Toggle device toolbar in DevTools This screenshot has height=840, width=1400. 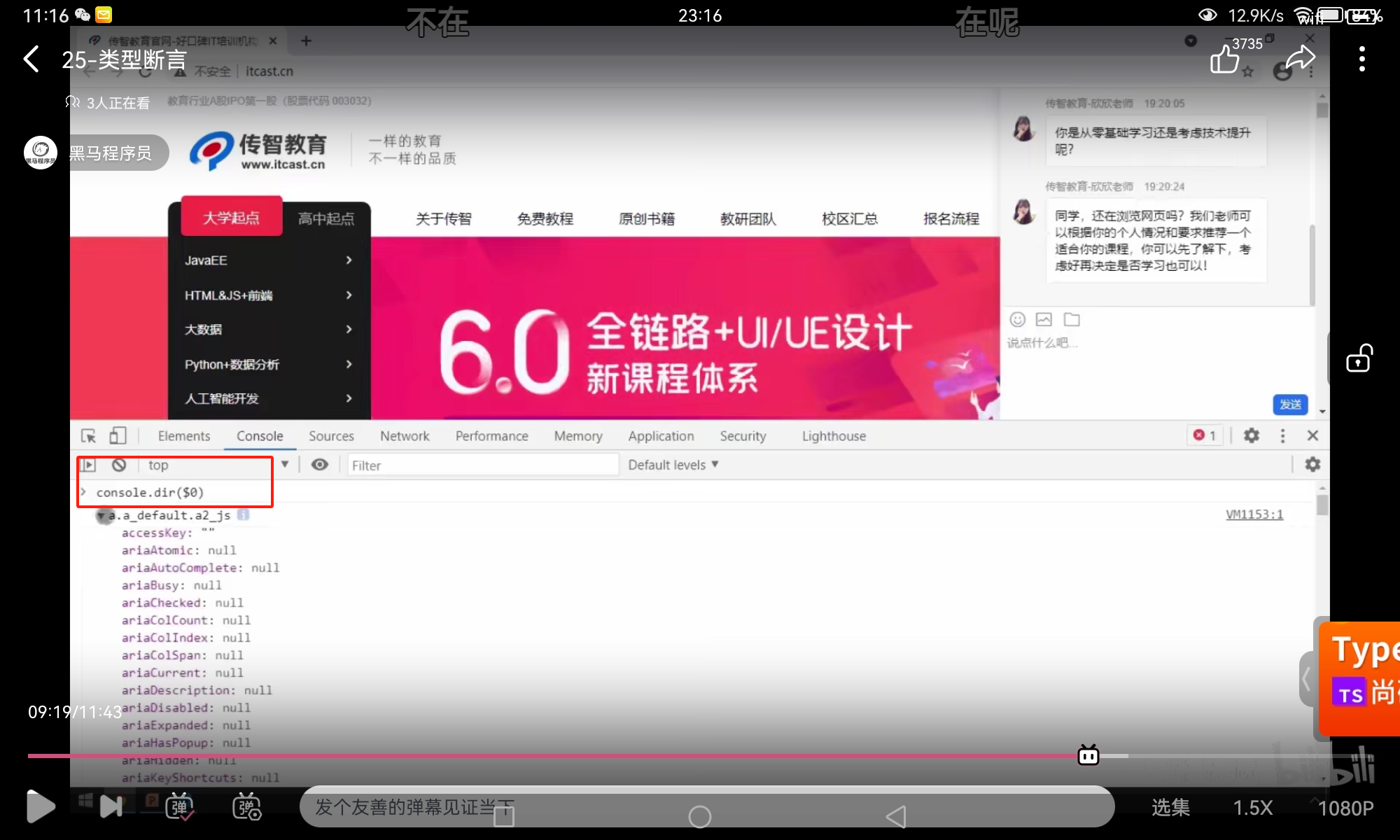click(118, 436)
